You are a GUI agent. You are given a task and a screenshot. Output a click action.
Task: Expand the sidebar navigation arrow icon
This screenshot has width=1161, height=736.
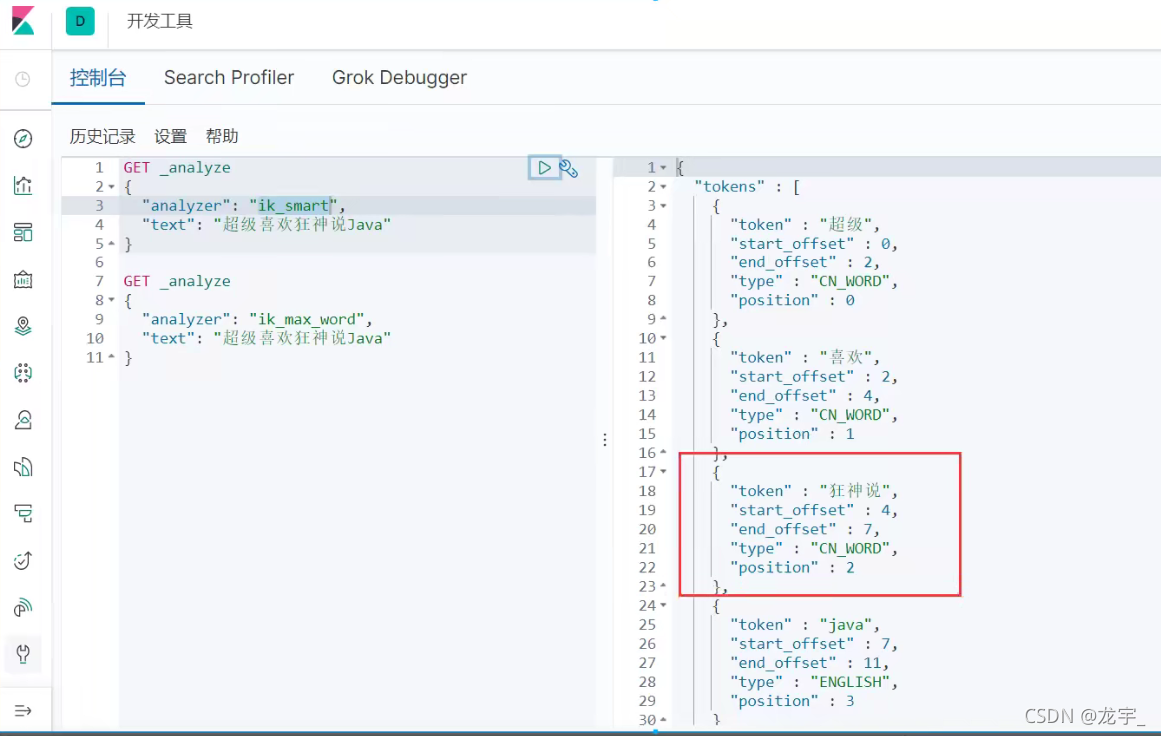pos(23,711)
